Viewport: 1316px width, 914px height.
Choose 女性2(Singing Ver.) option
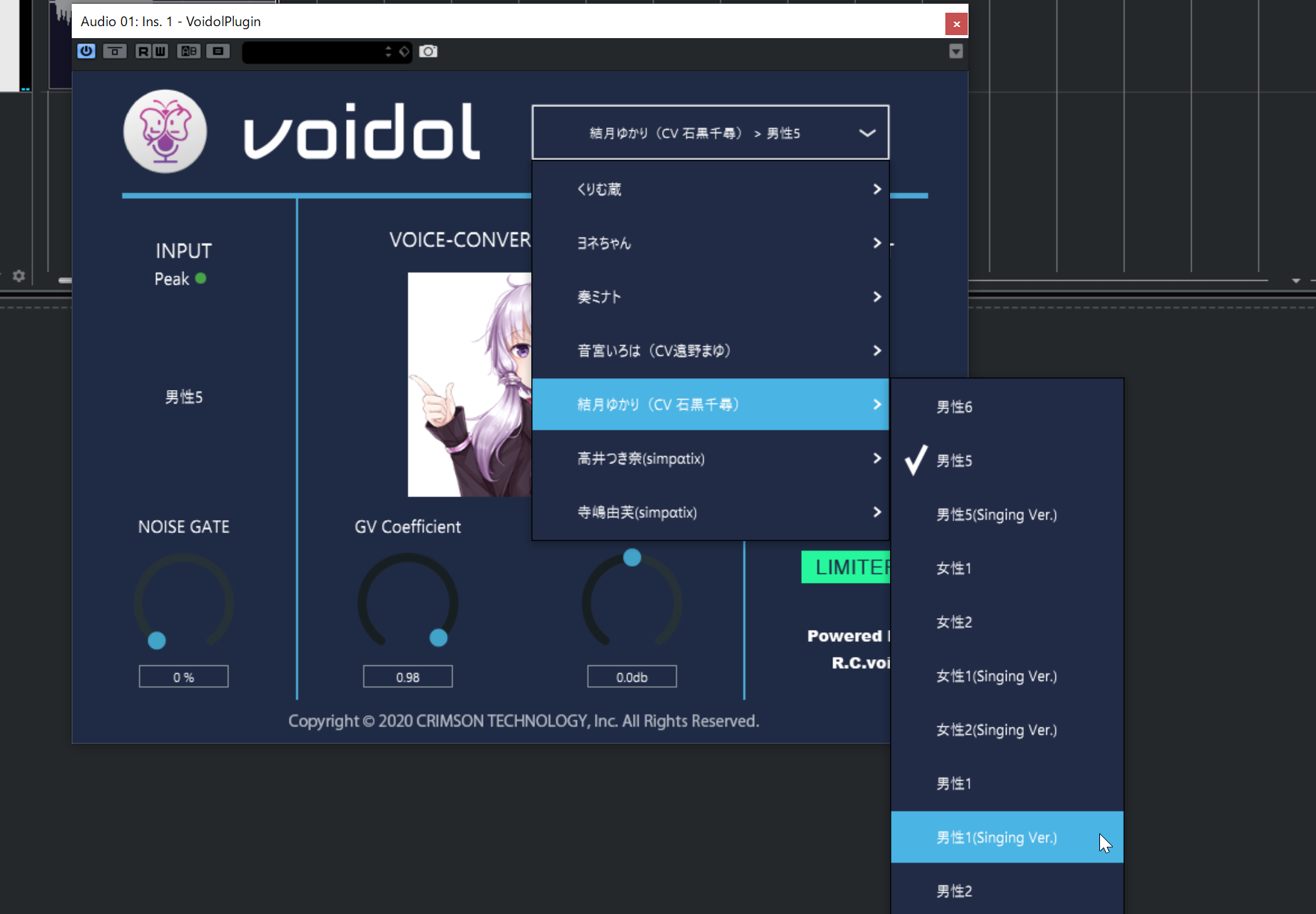pos(1007,729)
